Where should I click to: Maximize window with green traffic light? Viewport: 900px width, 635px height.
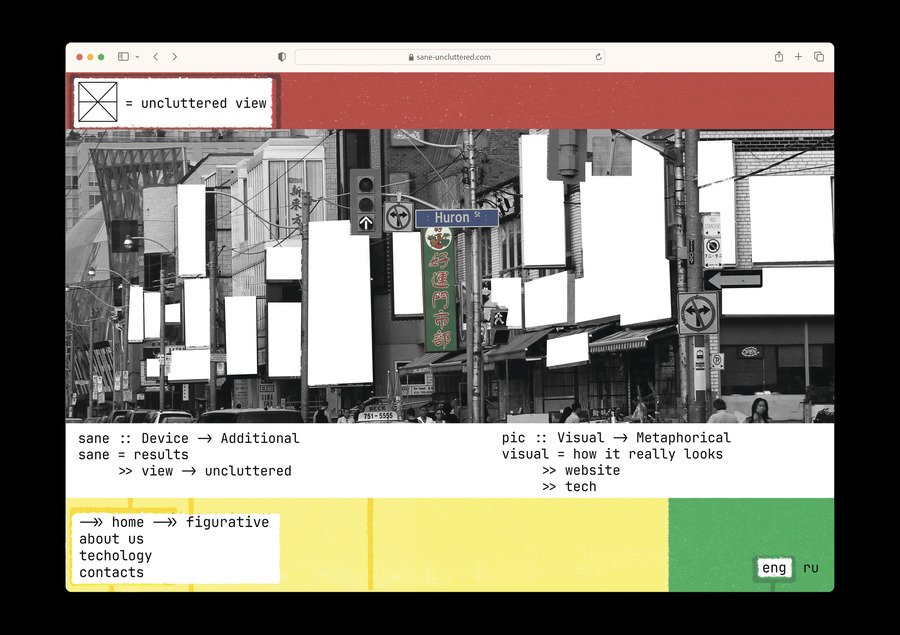click(x=101, y=57)
